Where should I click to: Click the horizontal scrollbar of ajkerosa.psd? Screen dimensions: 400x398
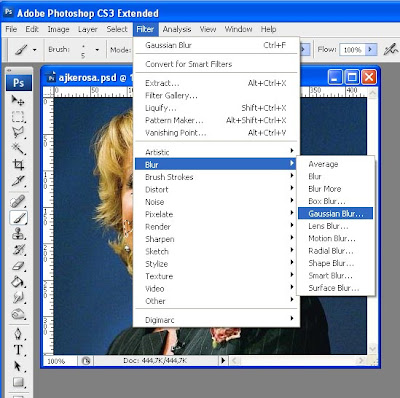298,360
